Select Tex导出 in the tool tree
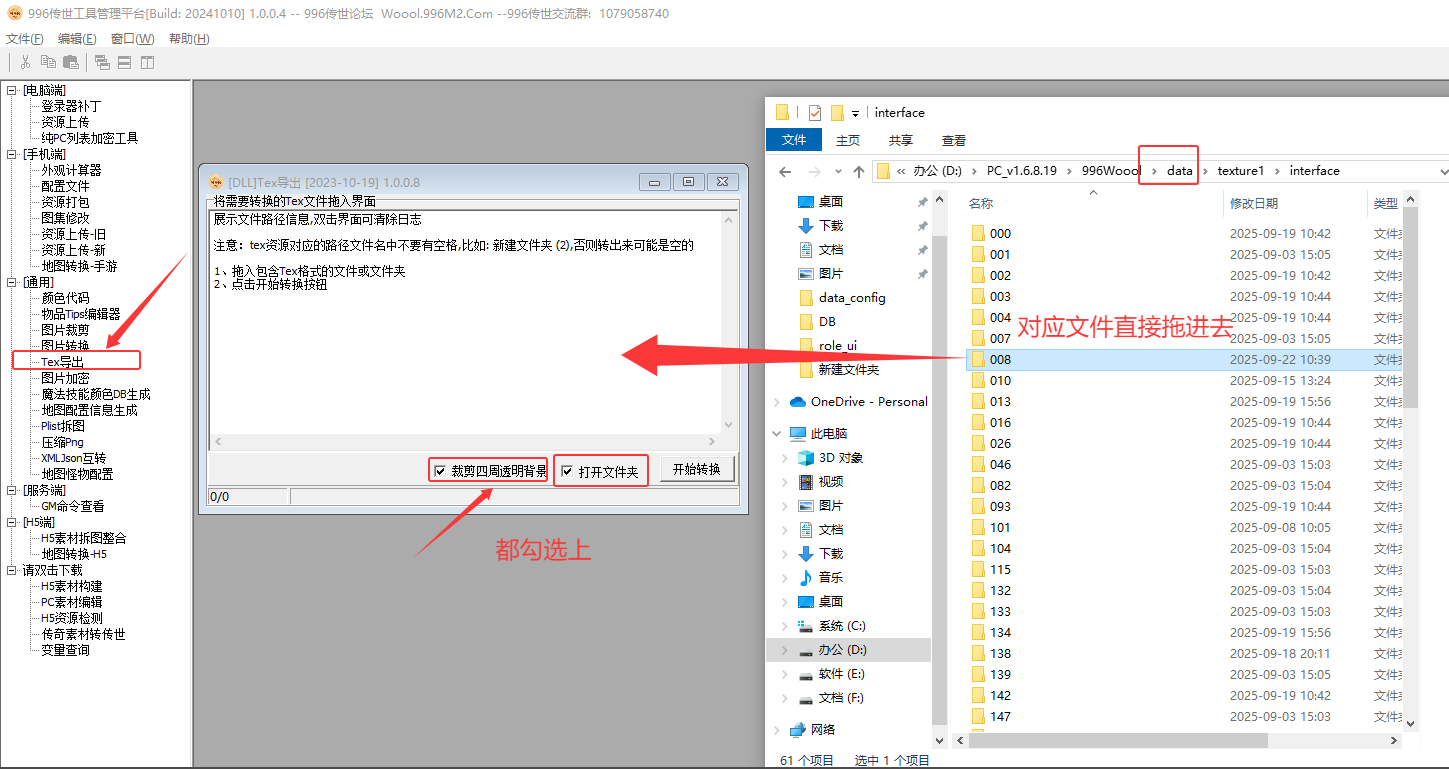 (x=62, y=361)
